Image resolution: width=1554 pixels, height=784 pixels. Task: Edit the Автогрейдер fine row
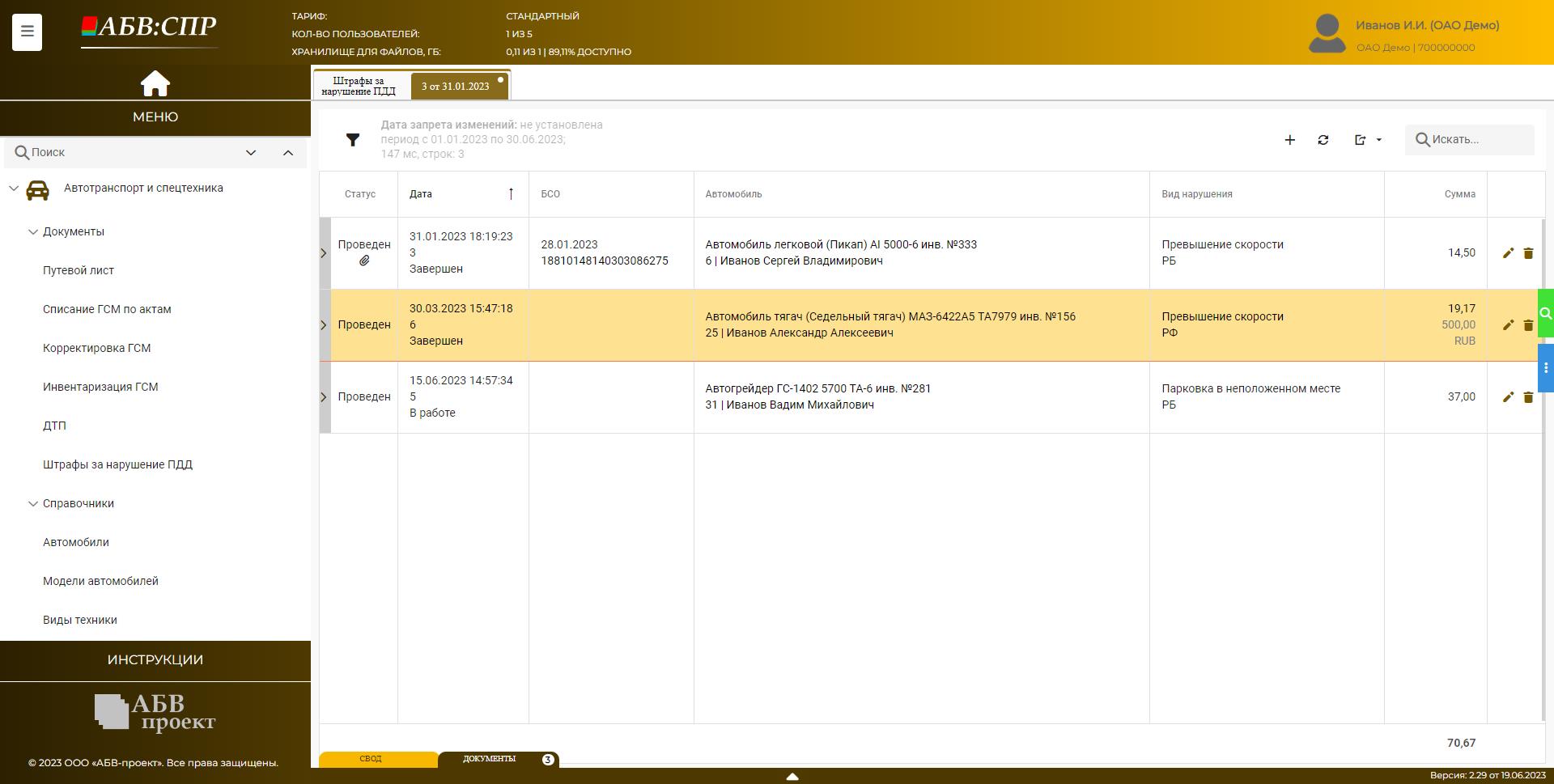(1507, 397)
